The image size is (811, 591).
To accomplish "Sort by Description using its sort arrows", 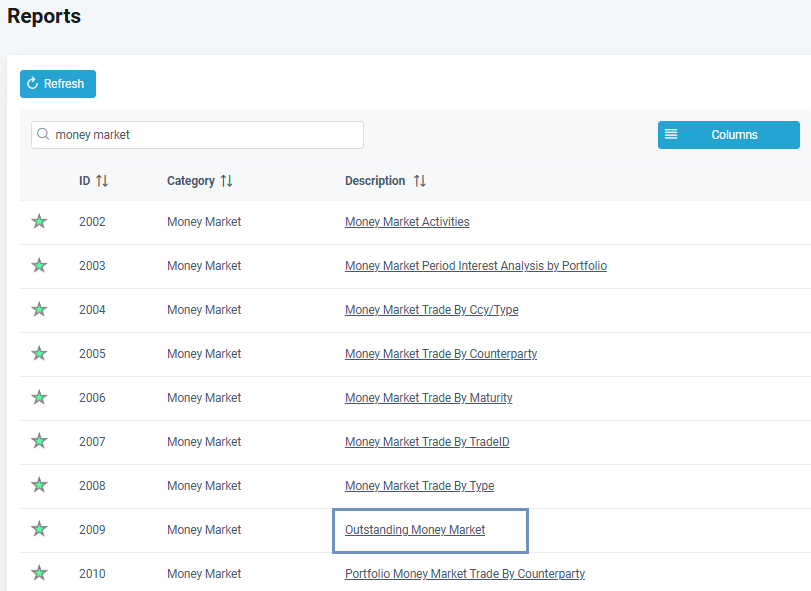I will pyautogui.click(x=420, y=181).
